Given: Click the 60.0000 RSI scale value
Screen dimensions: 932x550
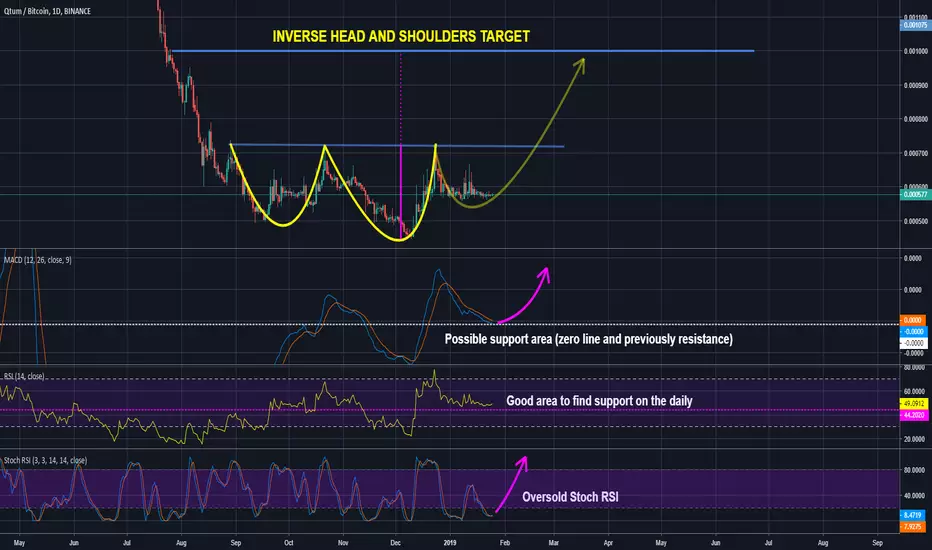Looking at the screenshot, I should click(x=914, y=391).
